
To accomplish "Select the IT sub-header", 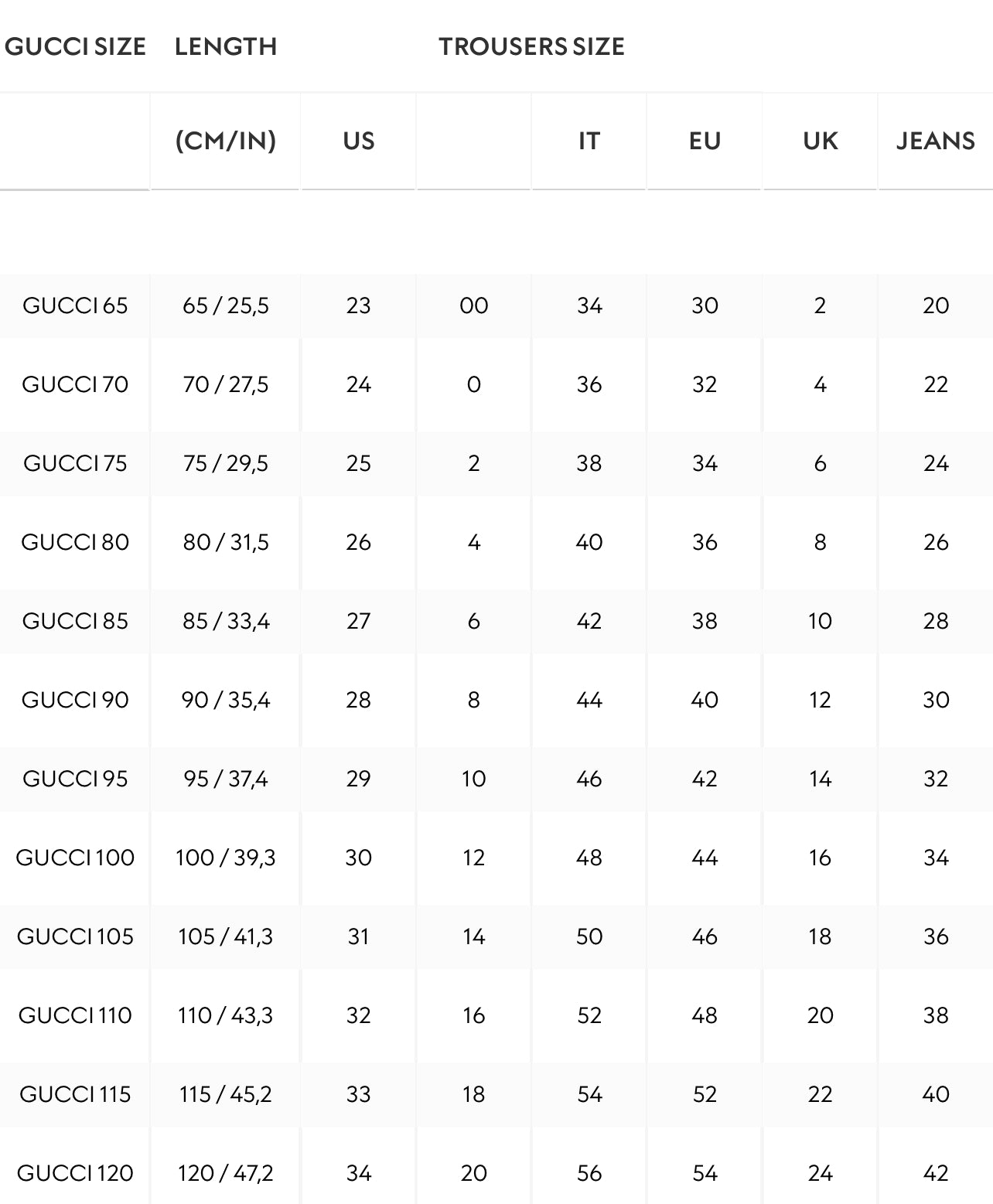I will pos(589,141).
